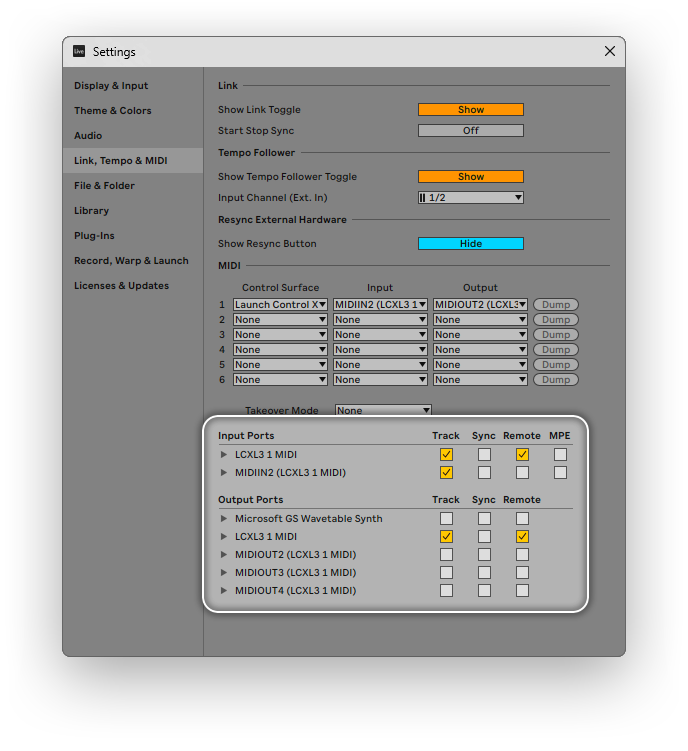Enable Sync for LCXL3 1 MIDI input
Viewport: 688px width, 751px height.
tap(484, 455)
